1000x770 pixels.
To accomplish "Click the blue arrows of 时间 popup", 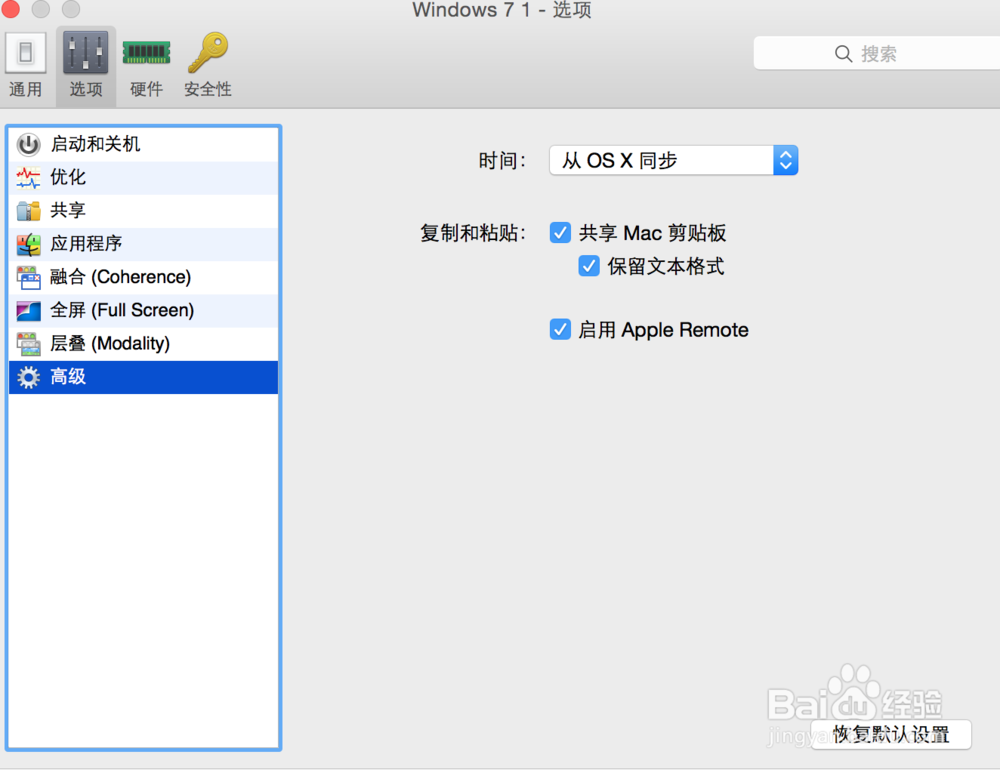I will tap(786, 160).
